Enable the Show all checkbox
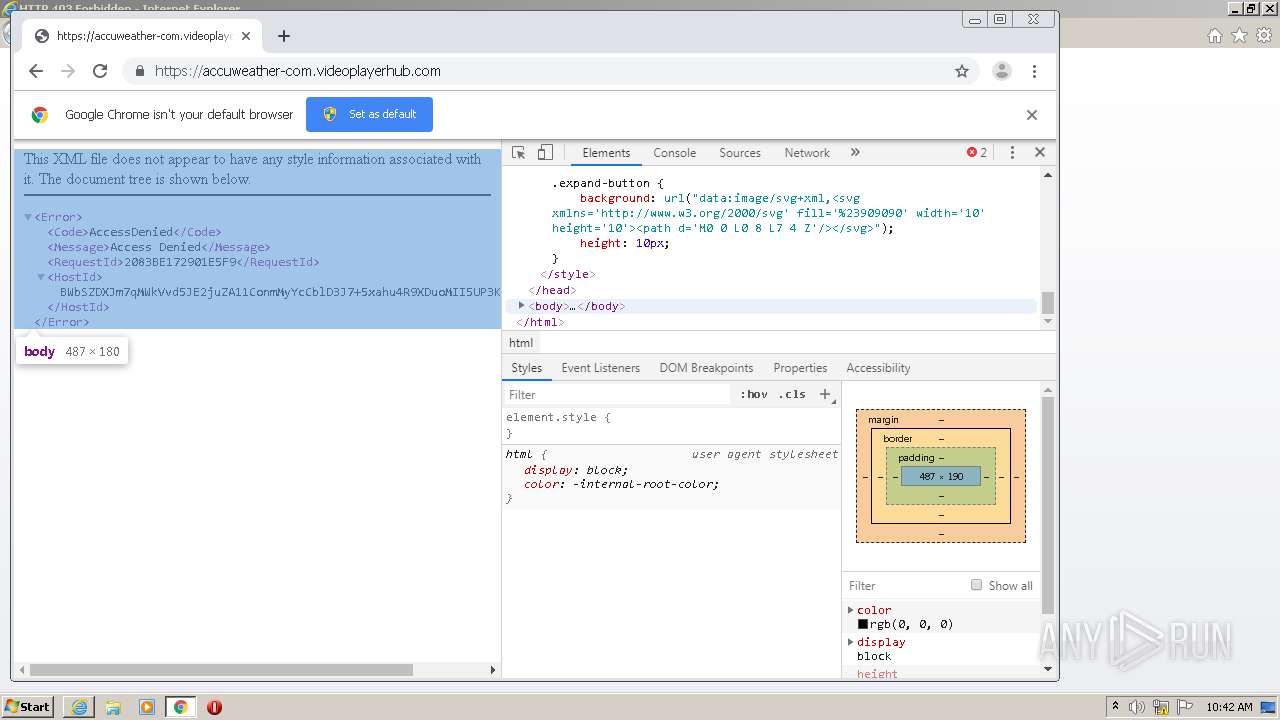 tap(976, 585)
